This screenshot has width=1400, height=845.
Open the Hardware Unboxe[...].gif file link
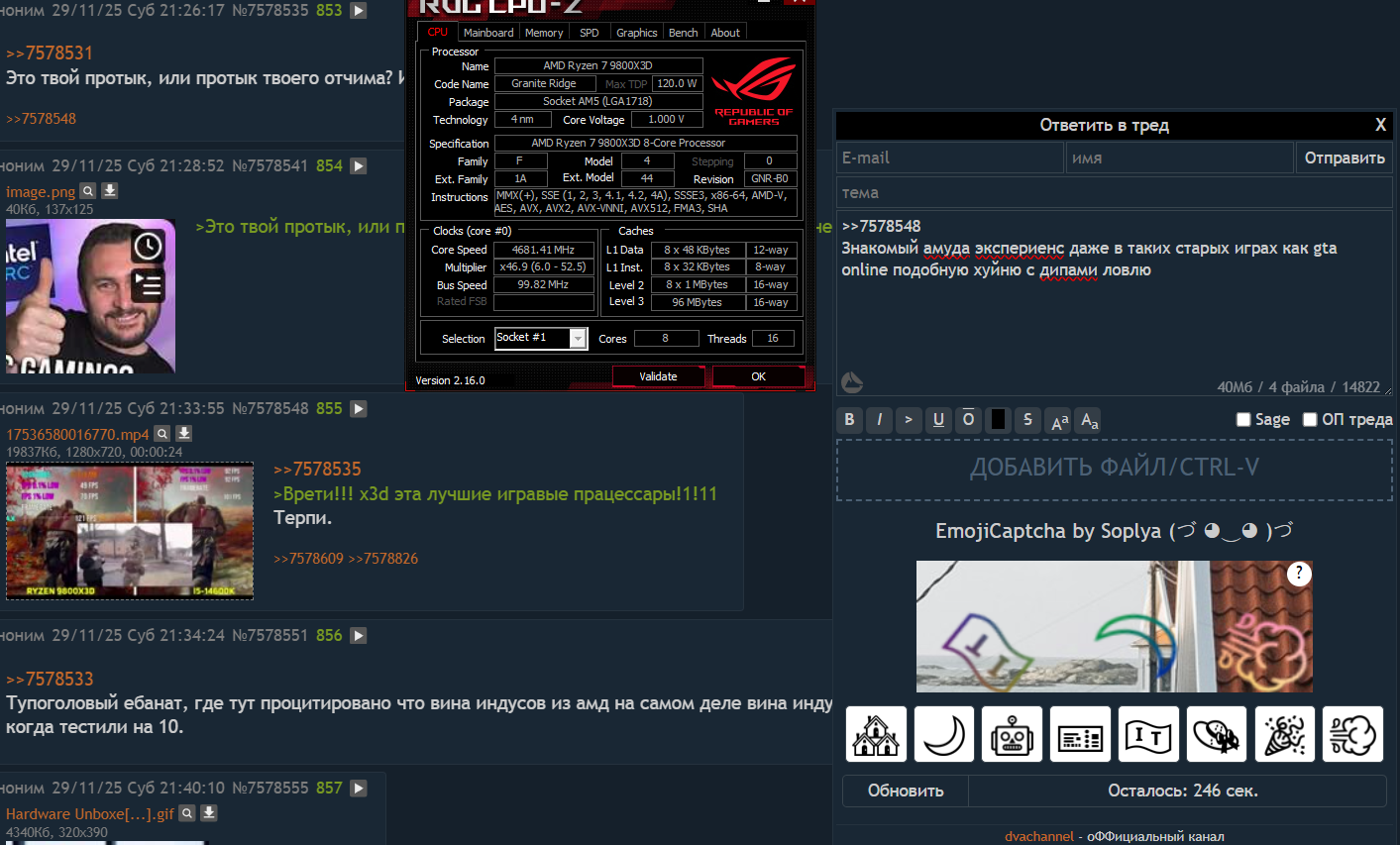(x=89, y=814)
